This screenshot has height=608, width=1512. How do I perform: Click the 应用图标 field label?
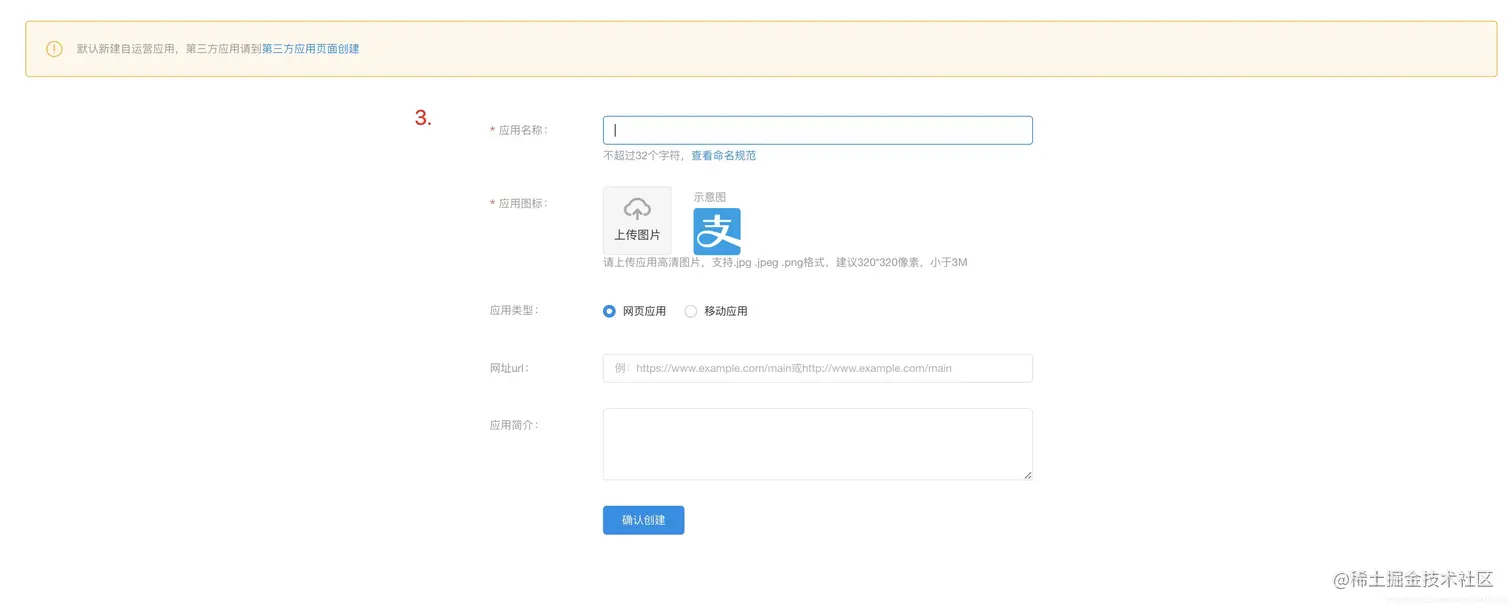tap(520, 203)
